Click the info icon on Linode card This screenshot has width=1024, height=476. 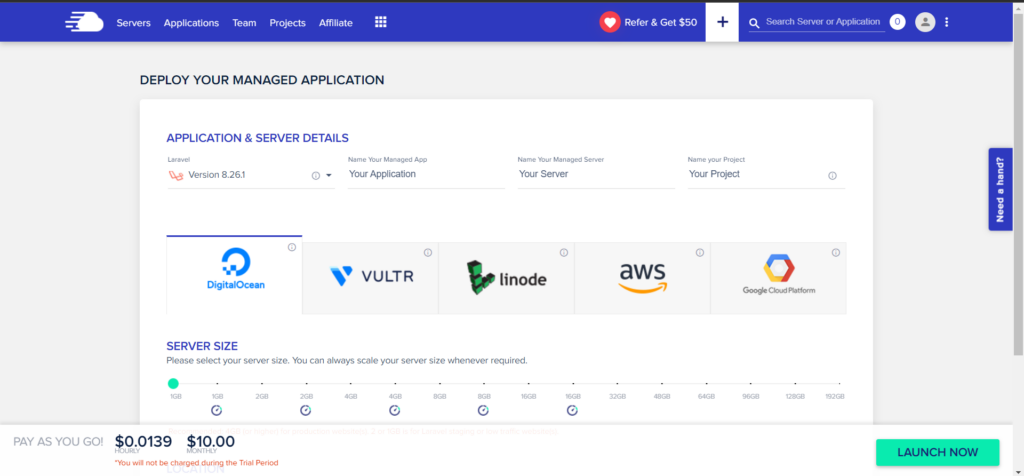click(x=564, y=253)
